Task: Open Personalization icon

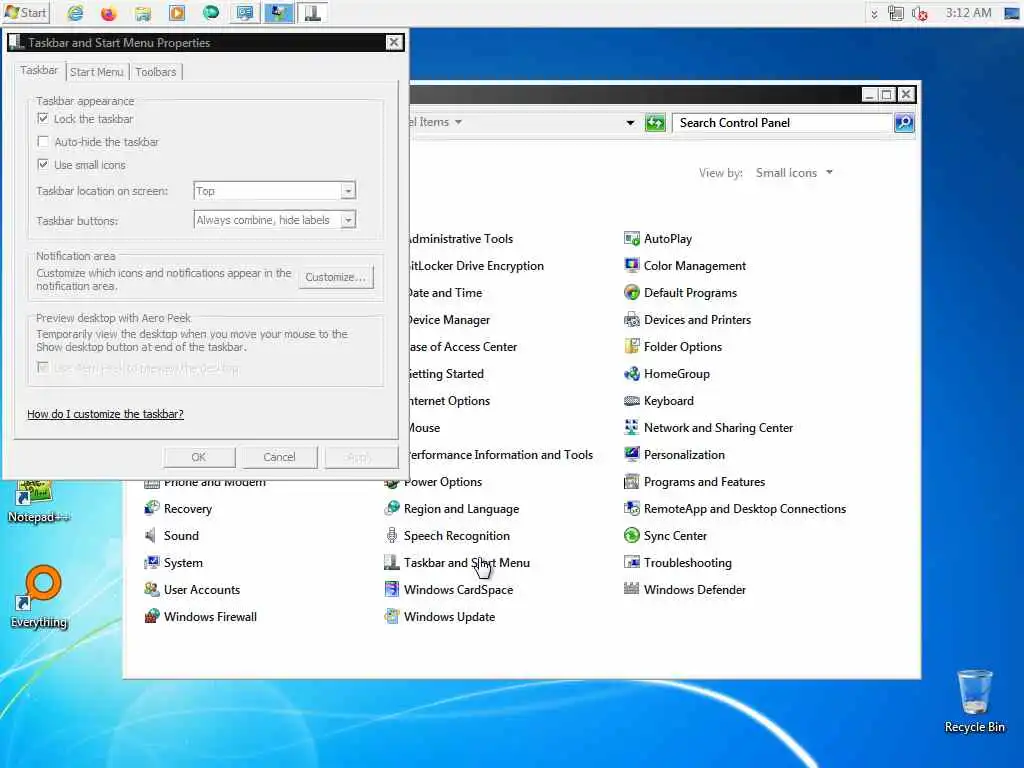Action: point(632,455)
